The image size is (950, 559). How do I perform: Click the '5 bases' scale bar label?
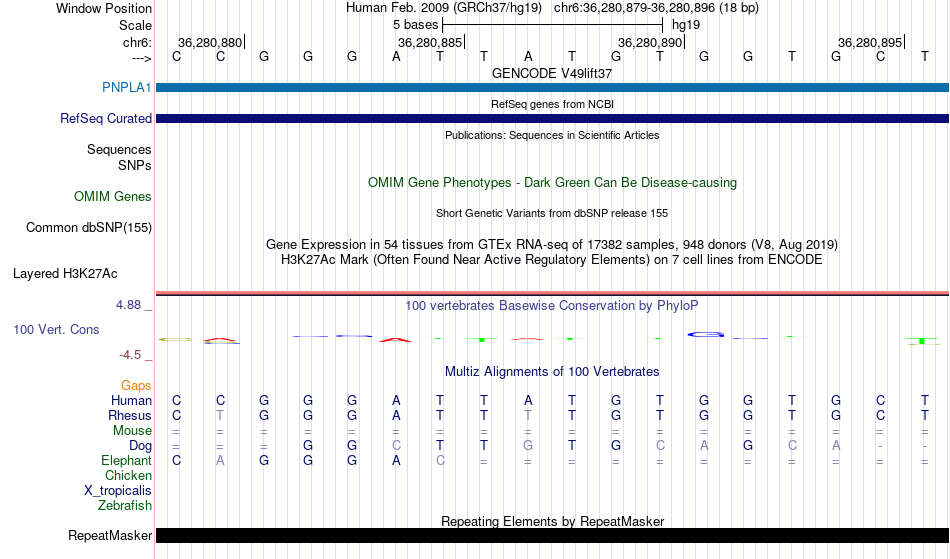[x=415, y=25]
